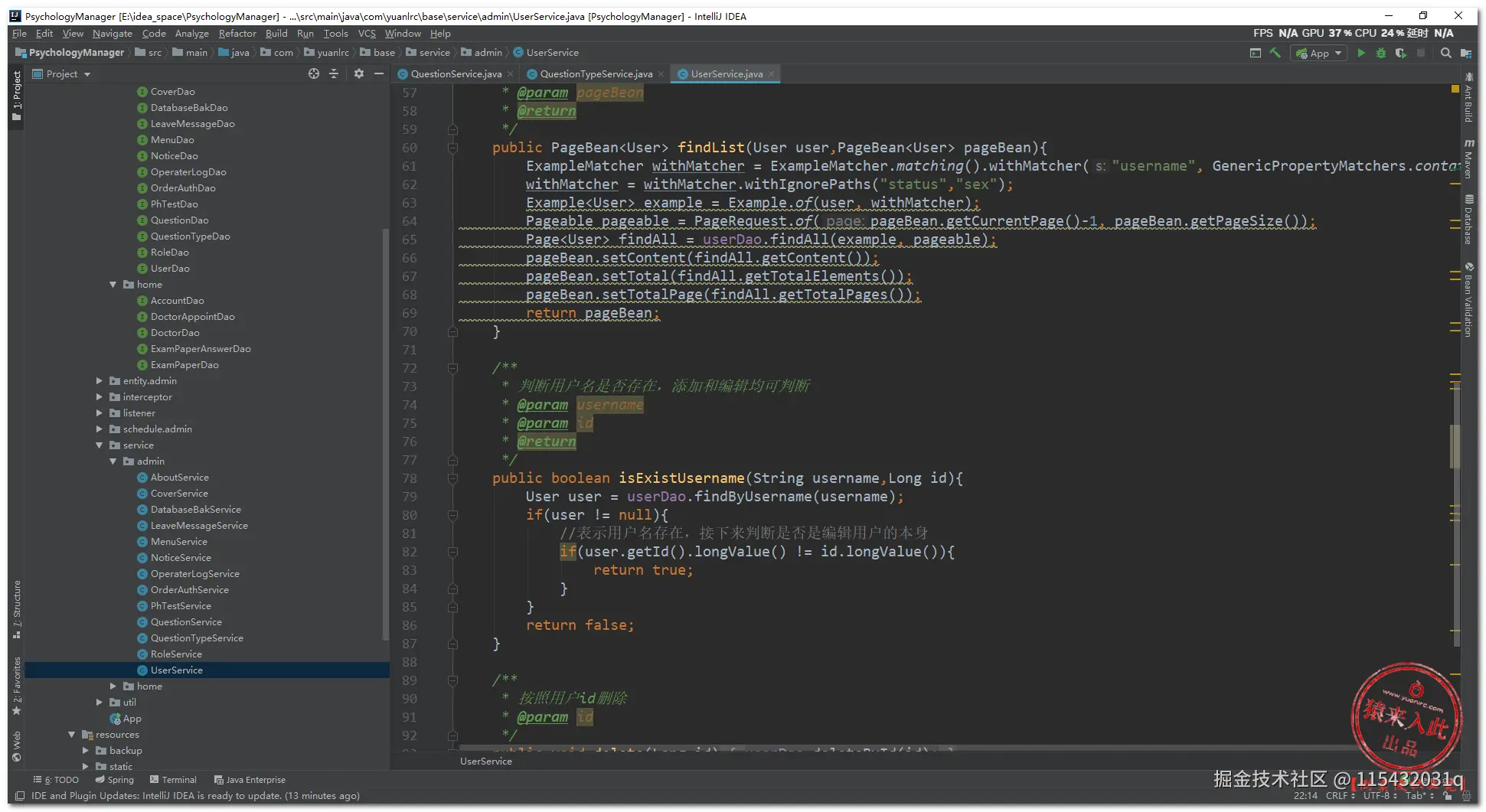
Task: Open the Maven side panel
Action: (x=1468, y=159)
